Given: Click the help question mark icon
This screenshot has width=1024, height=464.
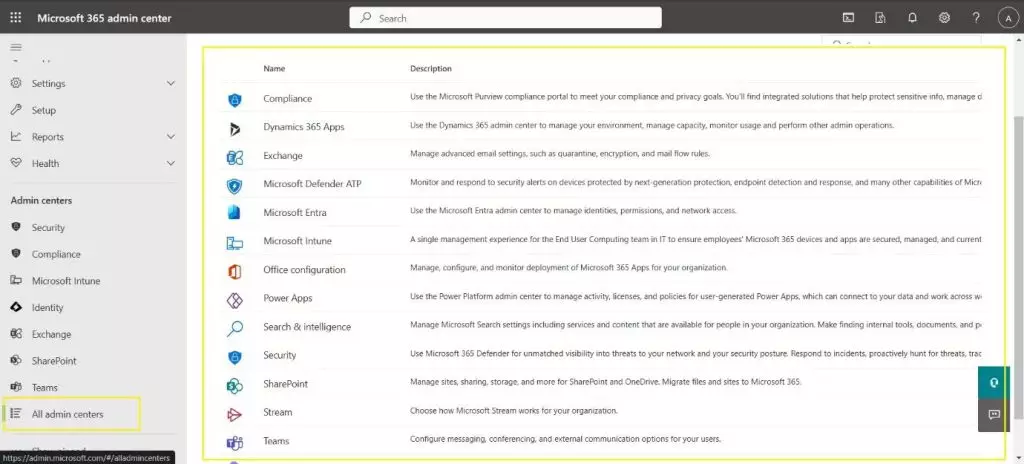Looking at the screenshot, I should pos(975,18).
